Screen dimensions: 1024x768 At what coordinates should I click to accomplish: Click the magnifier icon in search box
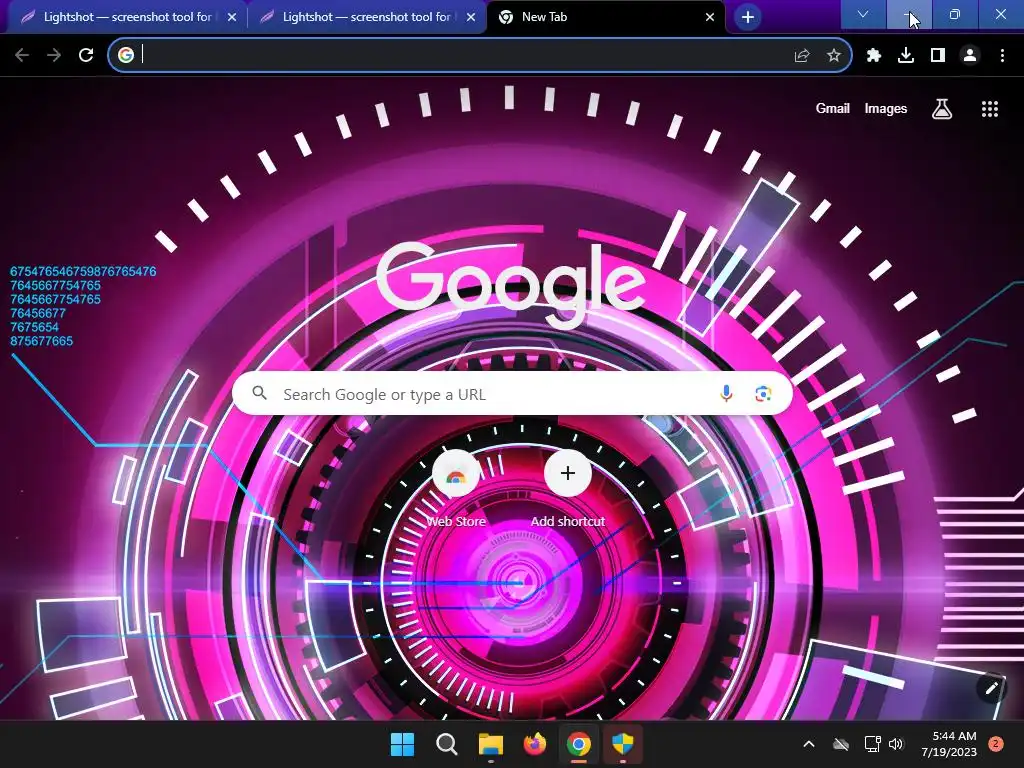point(260,393)
